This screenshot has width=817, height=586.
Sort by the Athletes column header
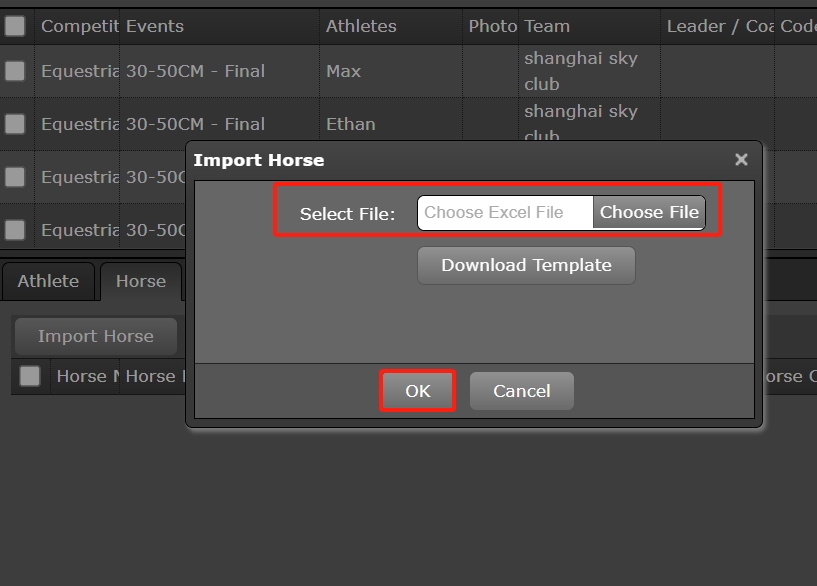(361, 26)
